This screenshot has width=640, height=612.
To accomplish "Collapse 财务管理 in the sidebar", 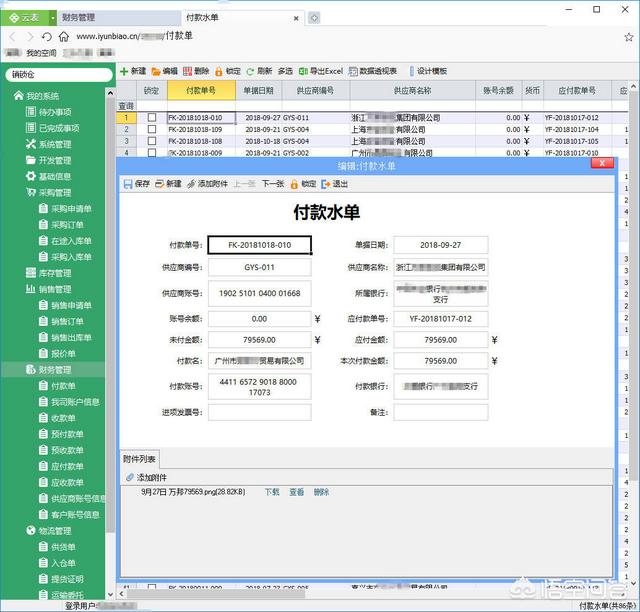I will tap(49, 369).
